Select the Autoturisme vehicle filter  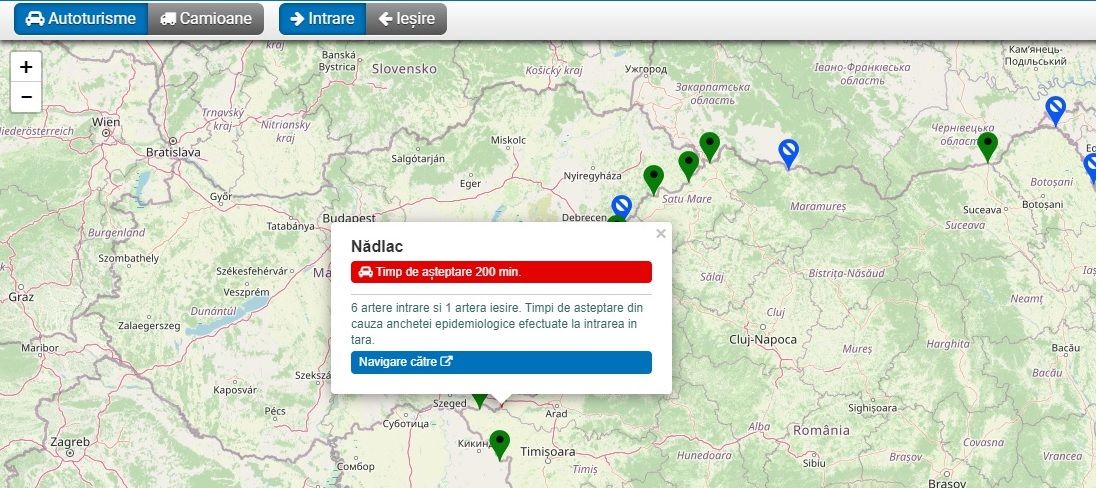point(80,19)
